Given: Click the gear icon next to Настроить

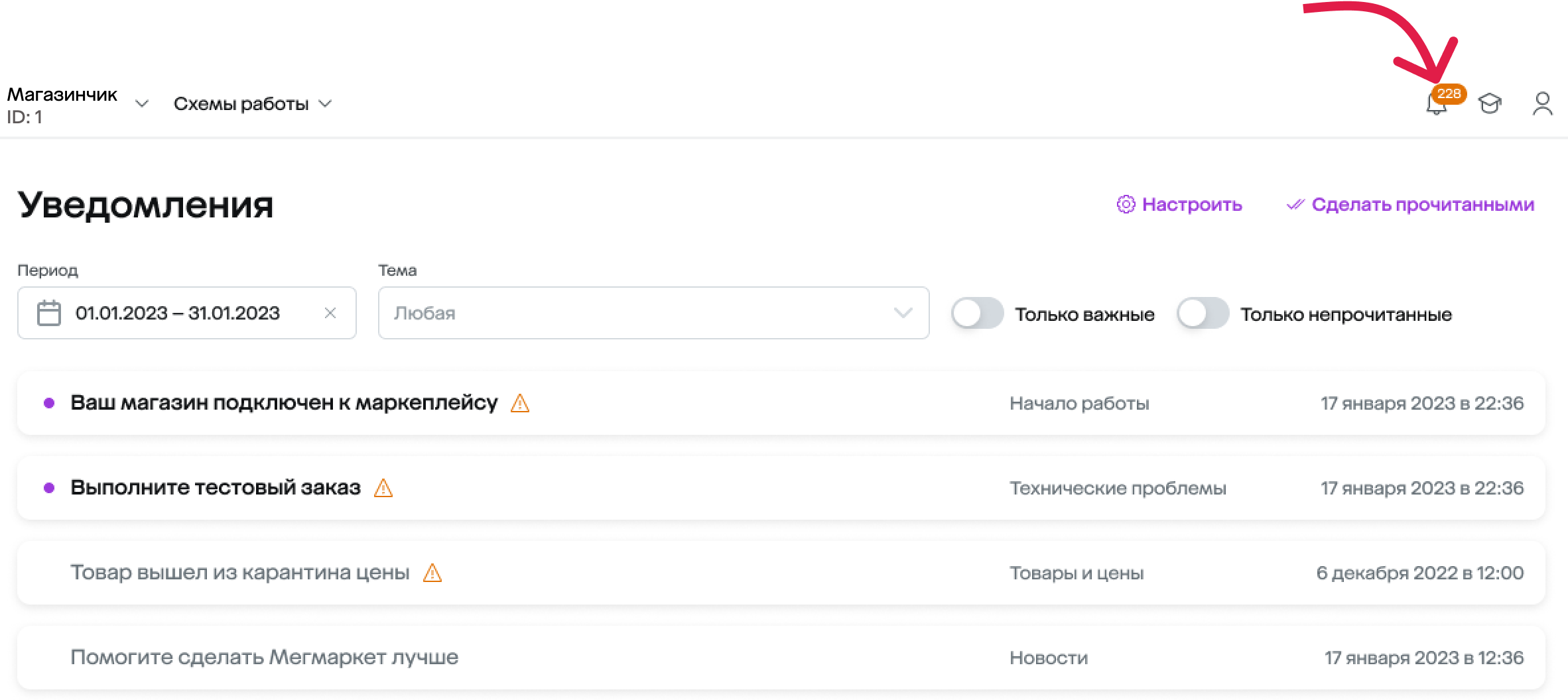Looking at the screenshot, I should point(1126,204).
